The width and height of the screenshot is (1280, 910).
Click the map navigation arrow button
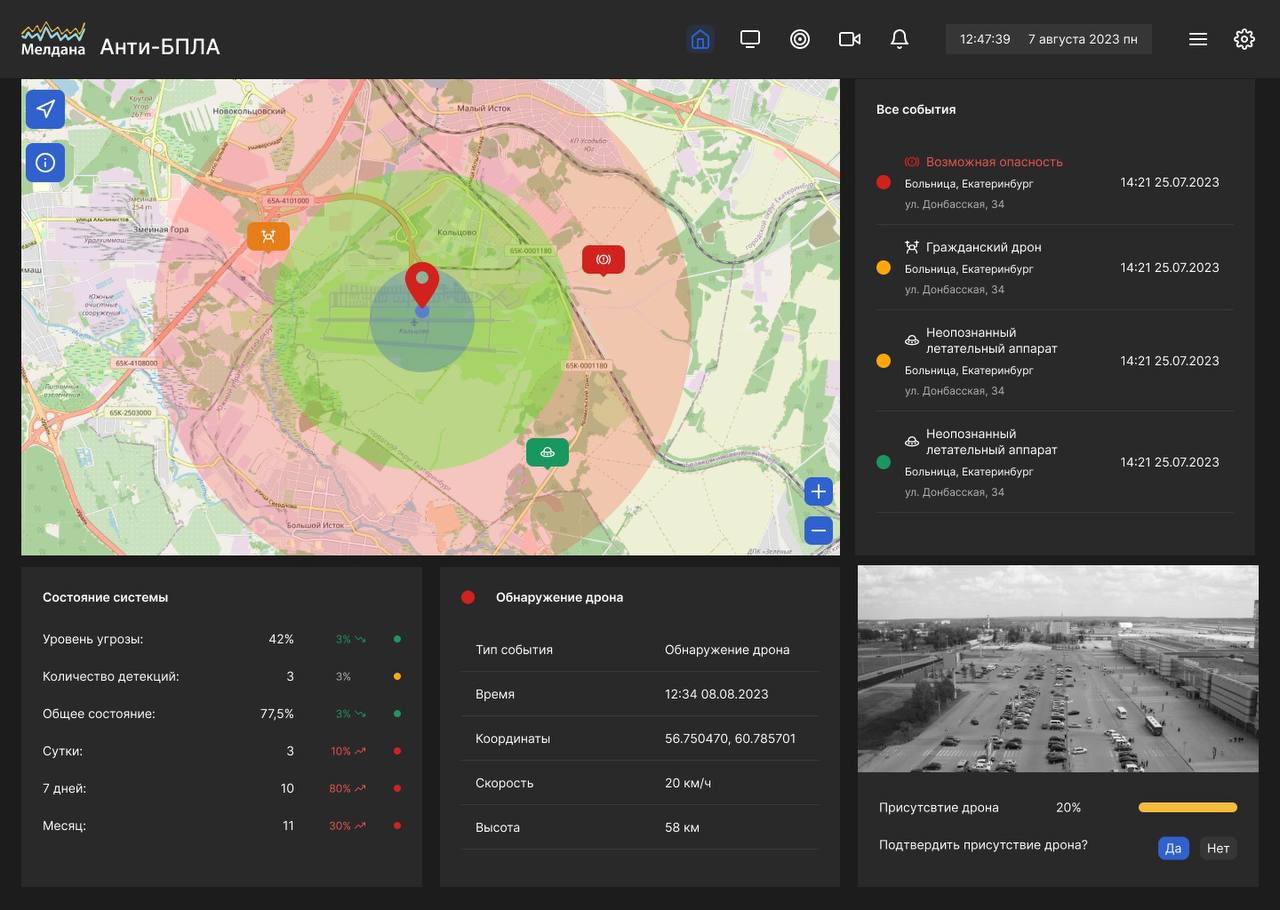click(x=45, y=109)
